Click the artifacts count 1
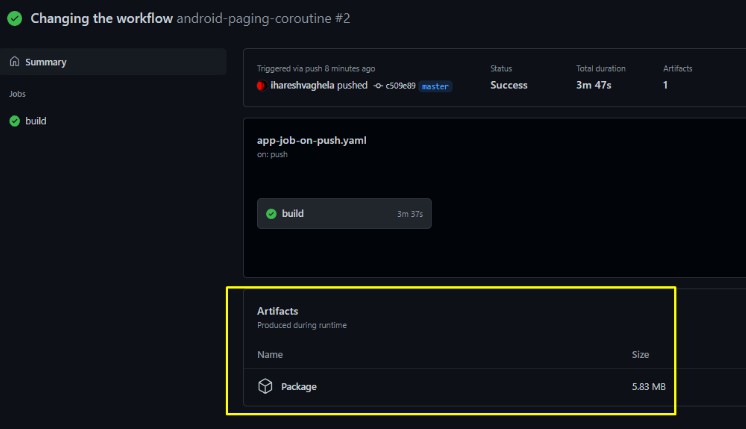 665,85
